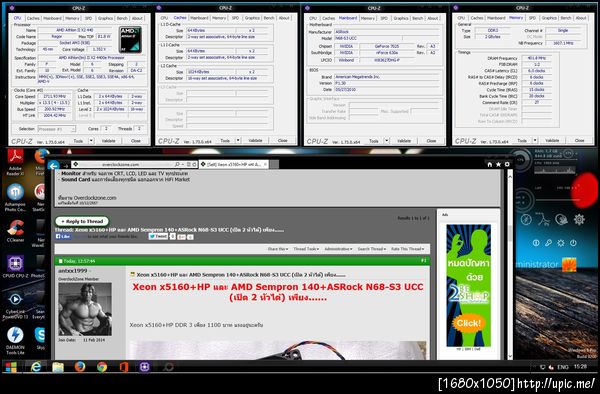Launch DAEMON Tools Lite desktop icon

point(15,340)
